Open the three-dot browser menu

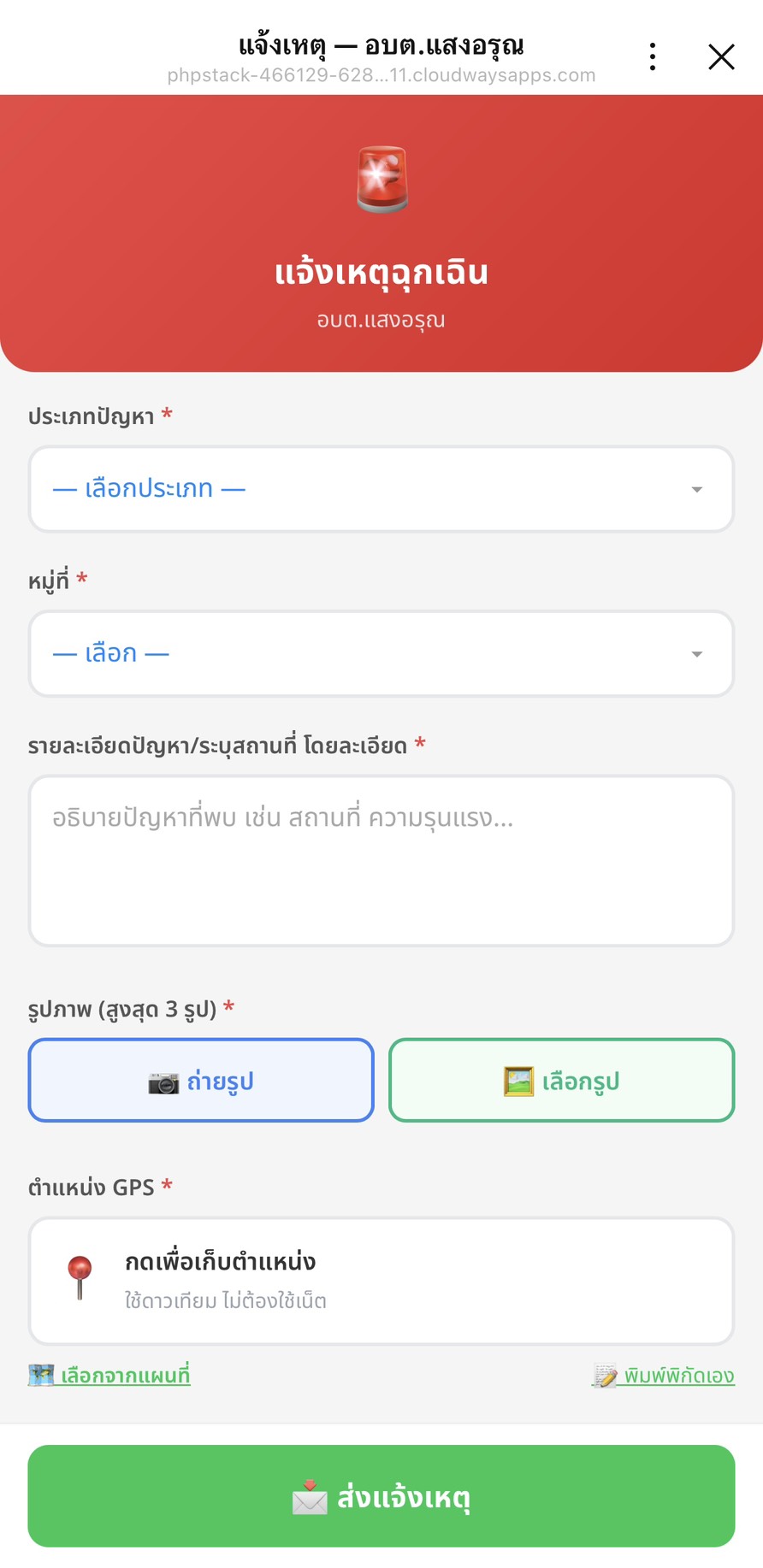pos(653,56)
